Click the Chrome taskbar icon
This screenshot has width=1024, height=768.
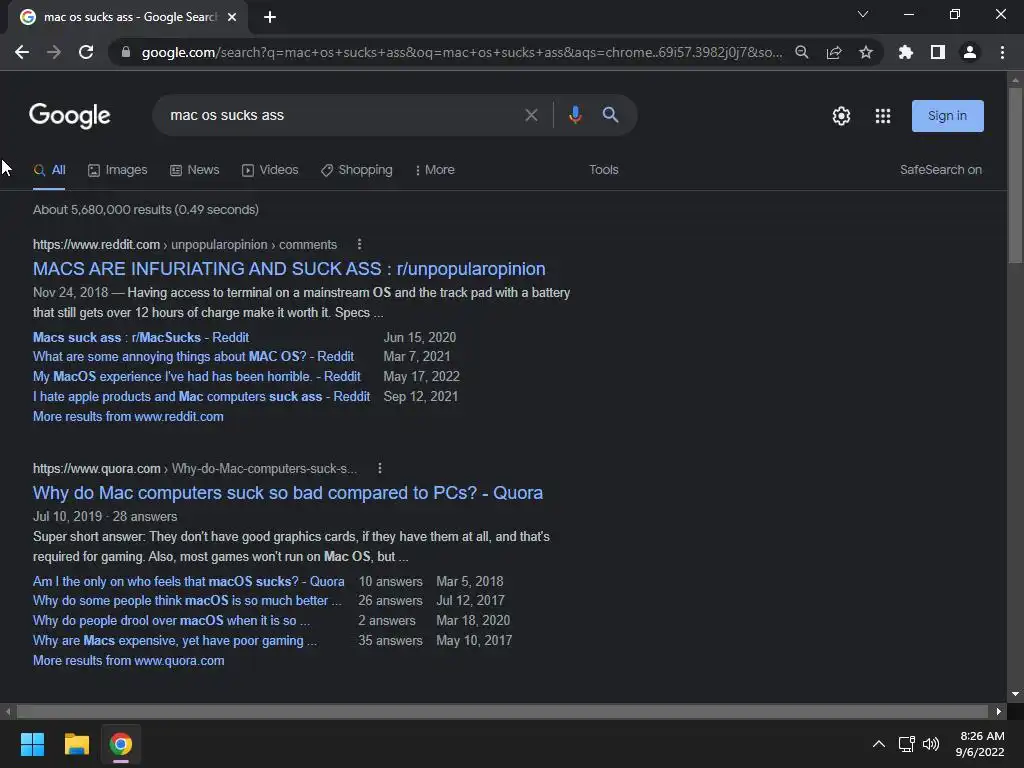(121, 744)
